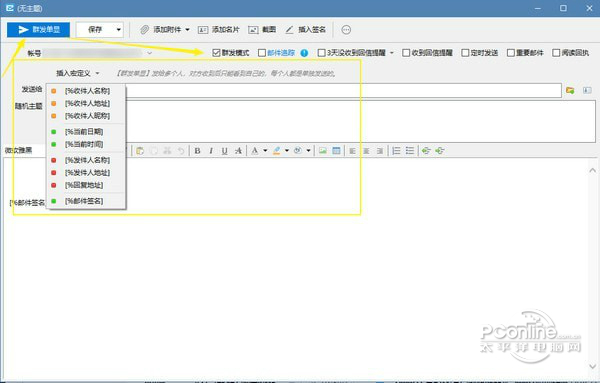Open the emoticon dropdown arrow

[x=308, y=151]
